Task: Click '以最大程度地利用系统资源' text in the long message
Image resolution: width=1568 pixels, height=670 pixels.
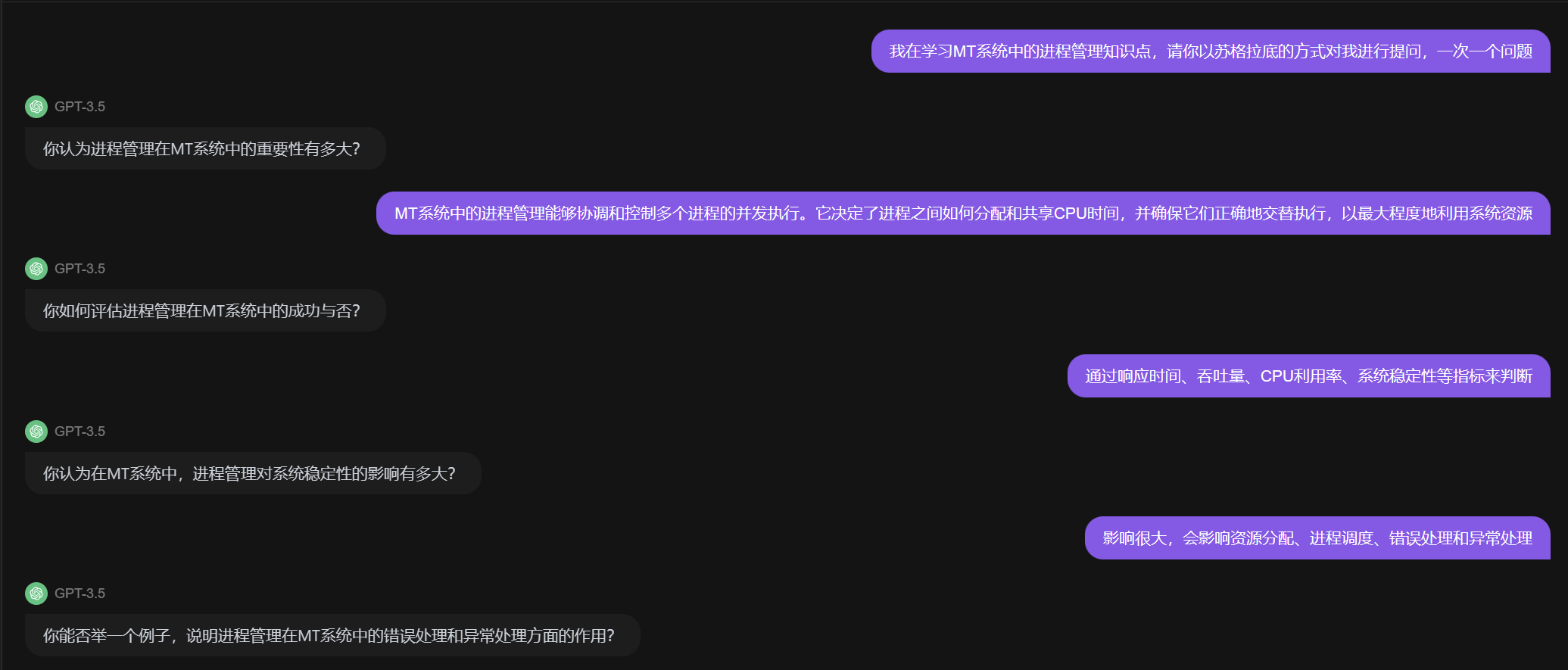Action: [1437, 213]
